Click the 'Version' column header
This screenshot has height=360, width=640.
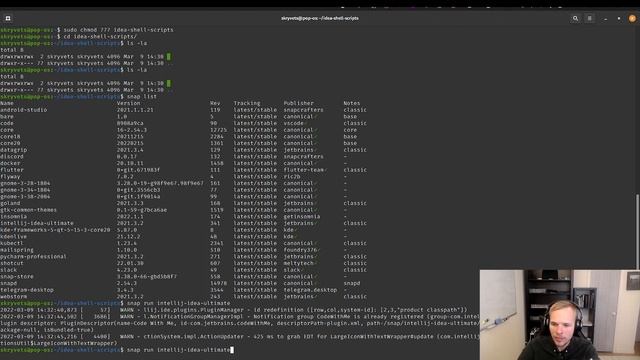pyautogui.click(x=129, y=103)
